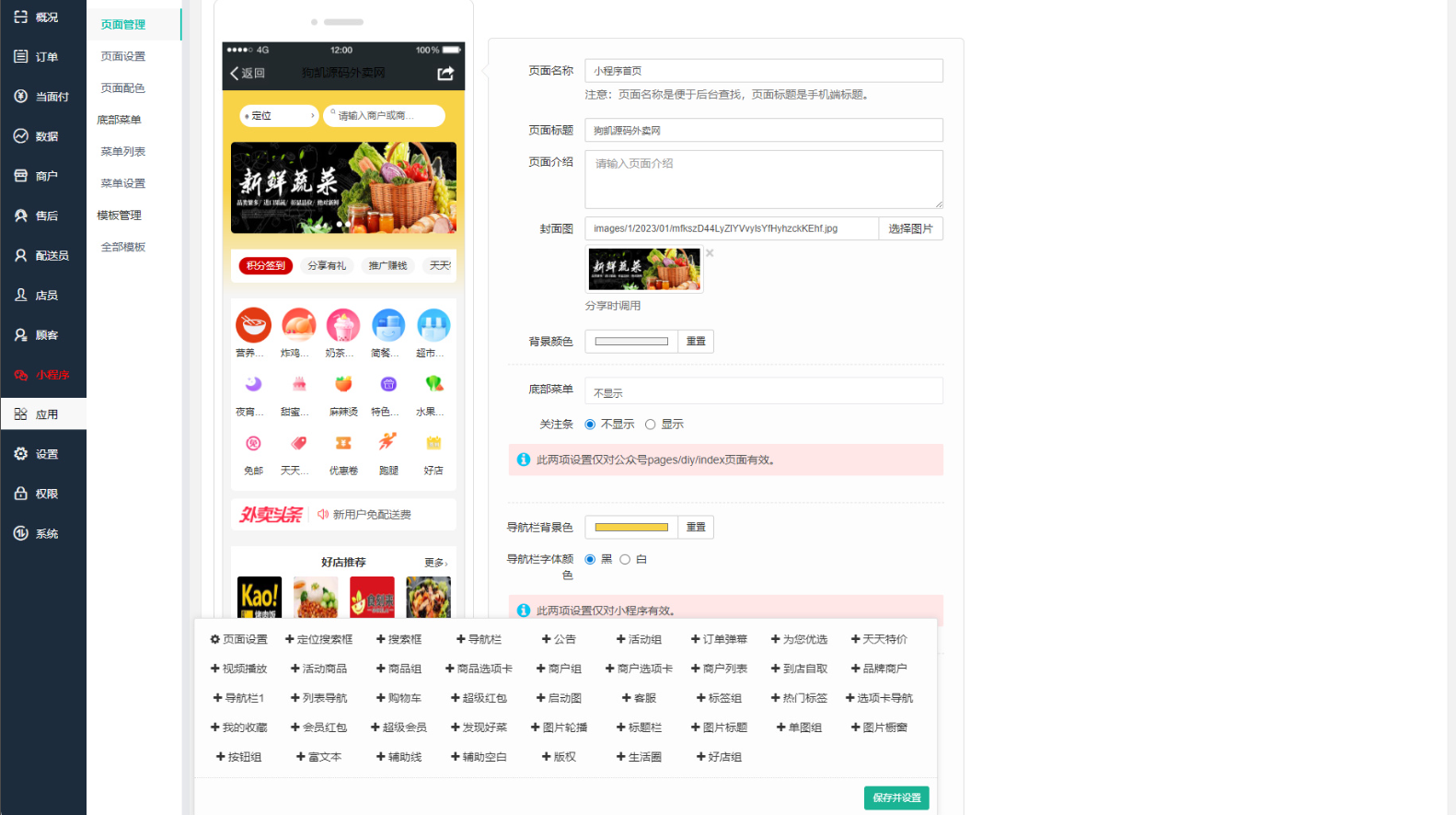
Task: Open 页面配色 in the submenu
Action: [x=123, y=88]
